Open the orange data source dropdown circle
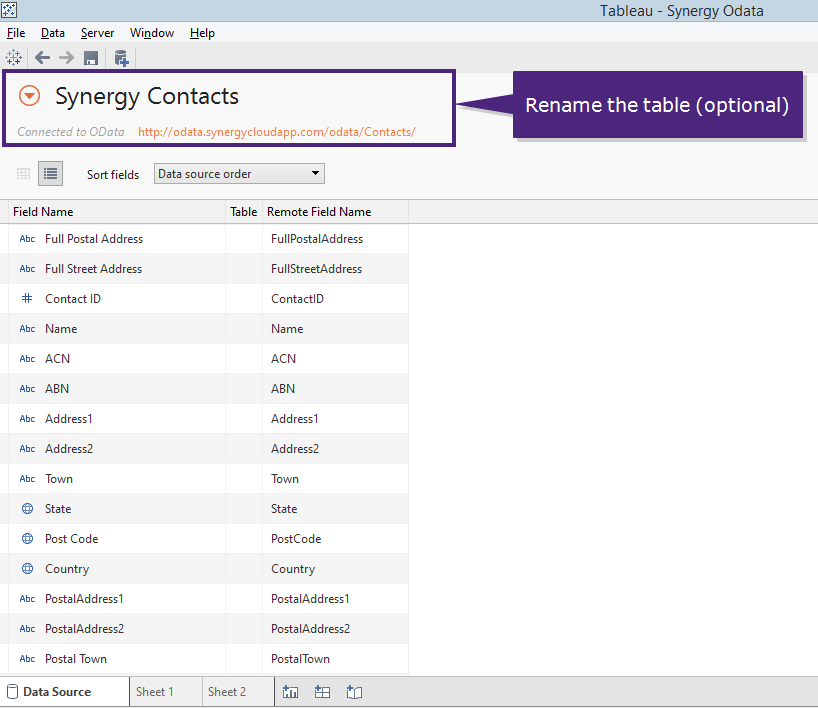Viewport: 818px width, 708px height. point(29,96)
